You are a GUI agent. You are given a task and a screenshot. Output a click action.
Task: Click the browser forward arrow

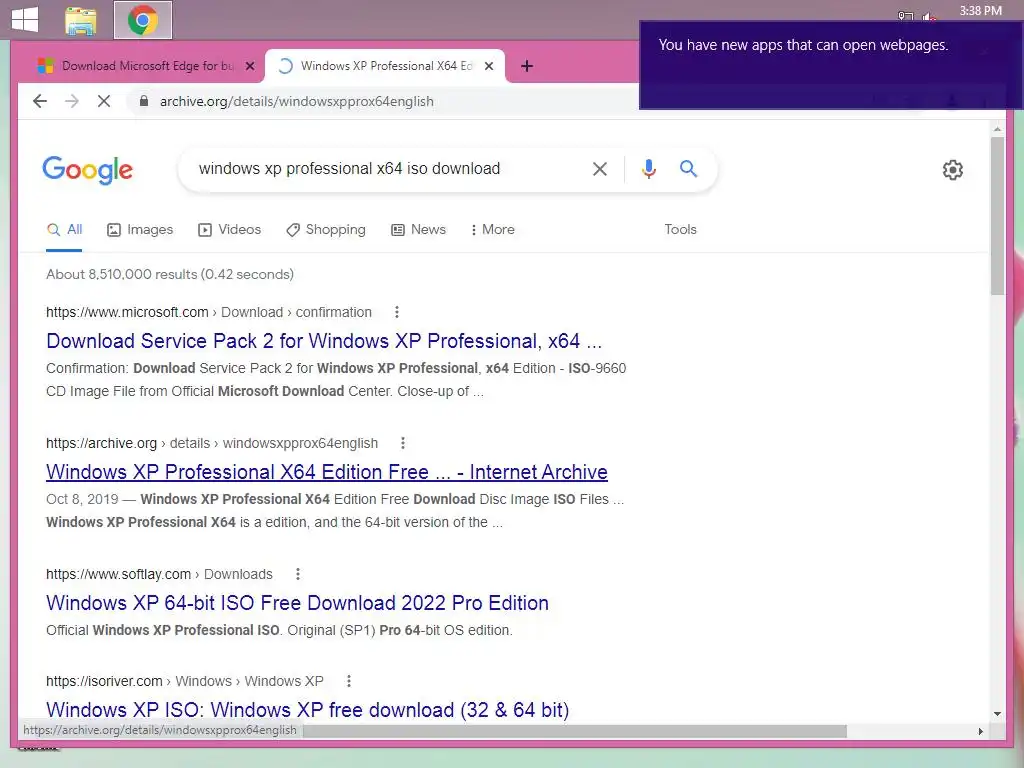[x=72, y=101]
